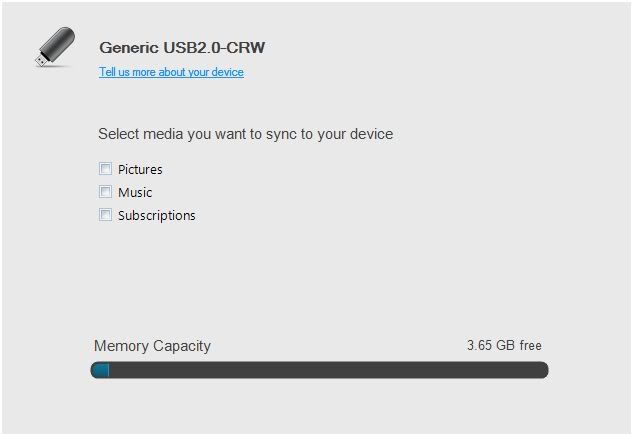Click the word 'Generic' in the device title
Screen dimensions: 633x436
[127, 47]
